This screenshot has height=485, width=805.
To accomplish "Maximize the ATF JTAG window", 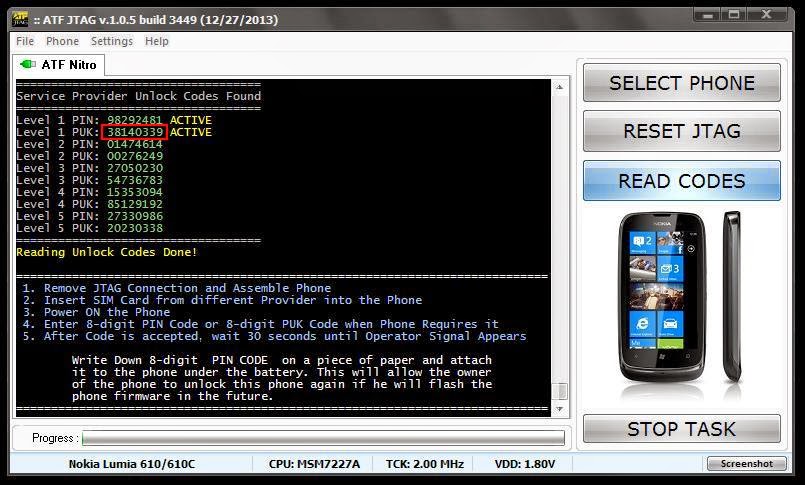I will (x=735, y=15).
